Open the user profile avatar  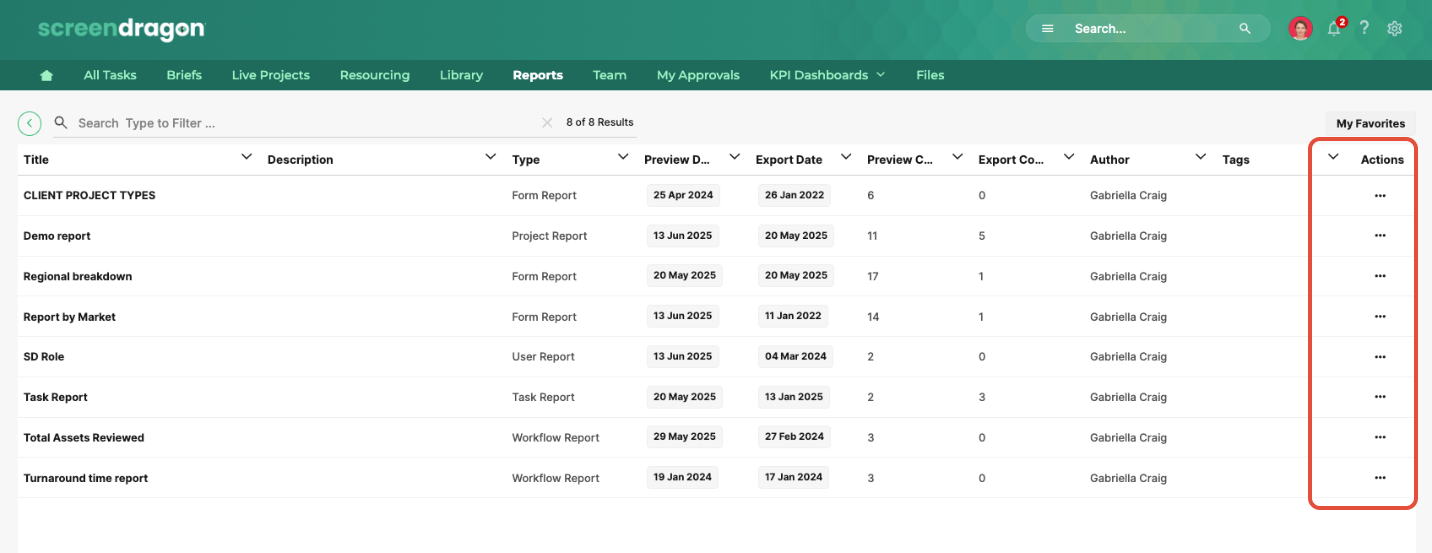tap(1300, 29)
